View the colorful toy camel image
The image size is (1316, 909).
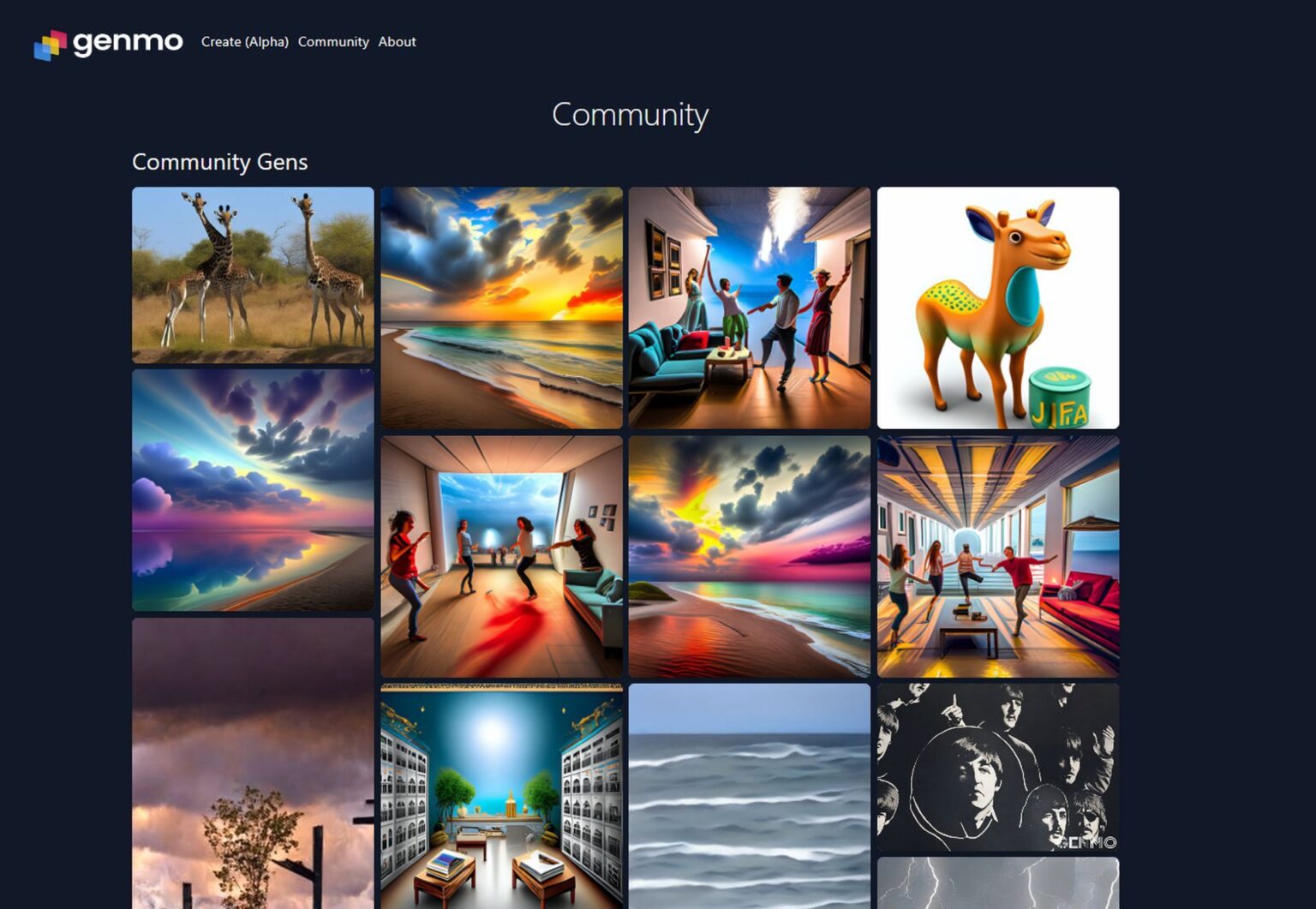997,308
